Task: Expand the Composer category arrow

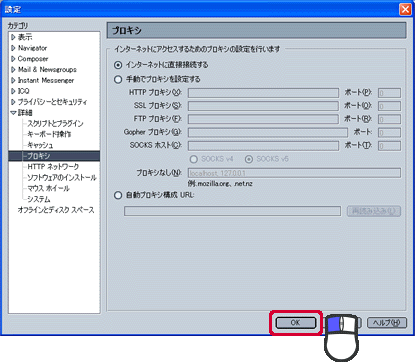Action: coord(13,59)
